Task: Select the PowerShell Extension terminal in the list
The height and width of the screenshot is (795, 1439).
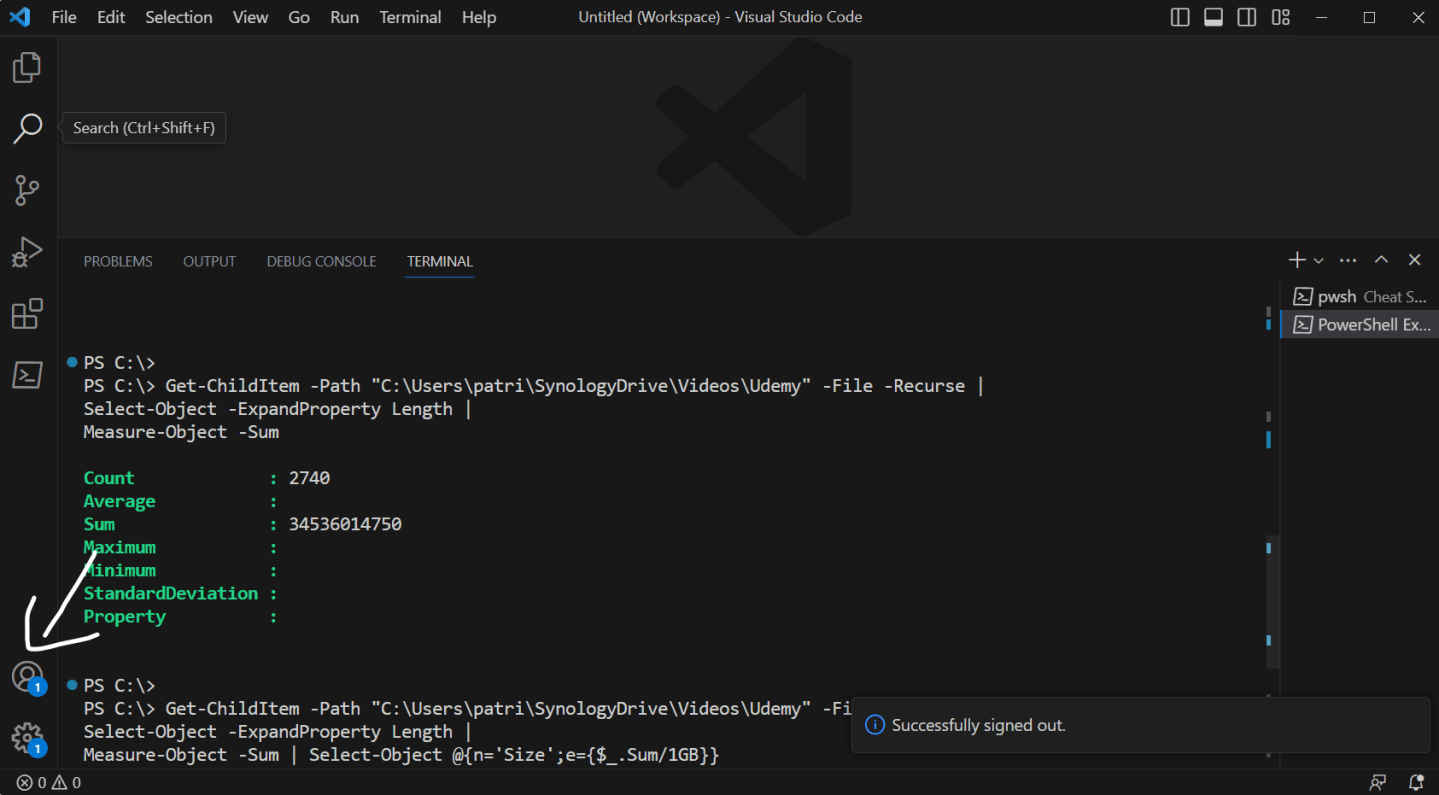Action: (1363, 323)
